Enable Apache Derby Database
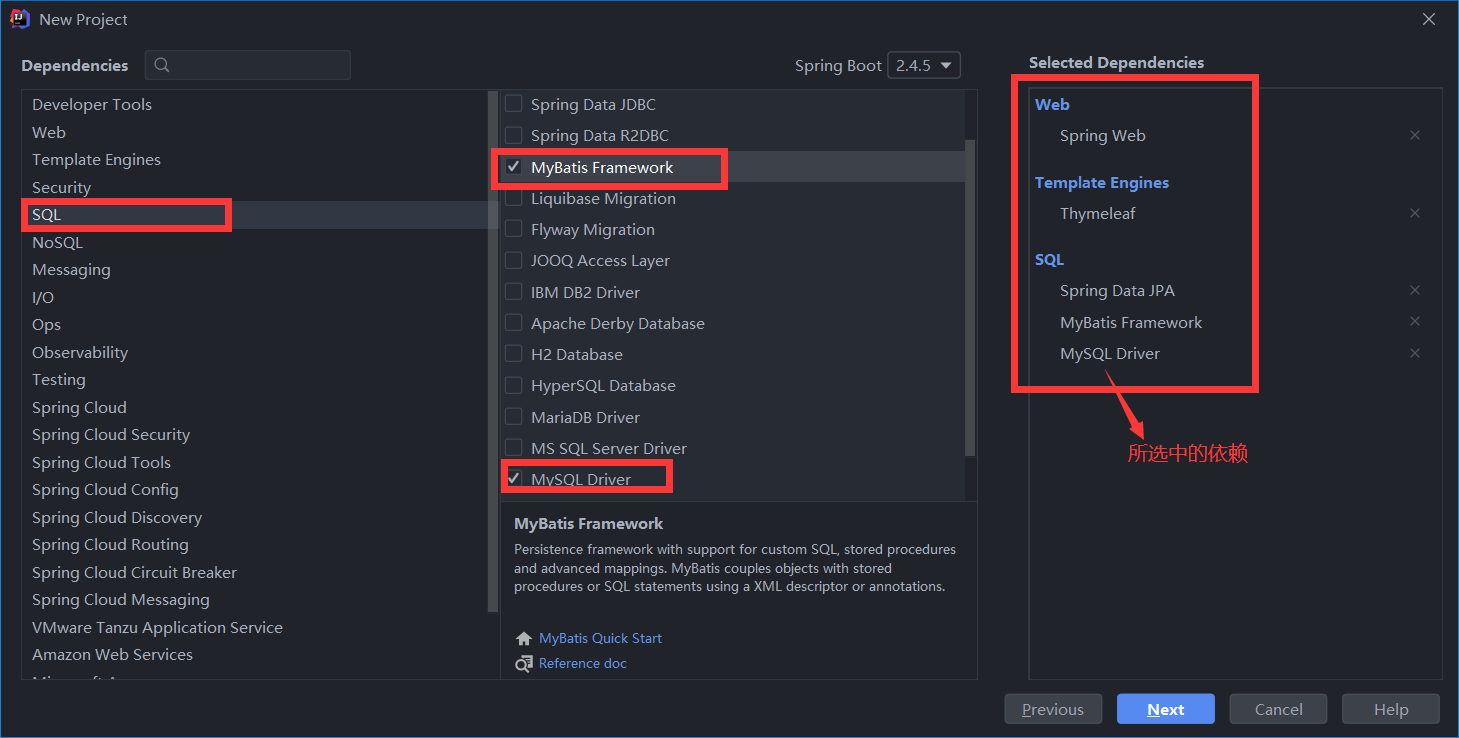 [513, 323]
